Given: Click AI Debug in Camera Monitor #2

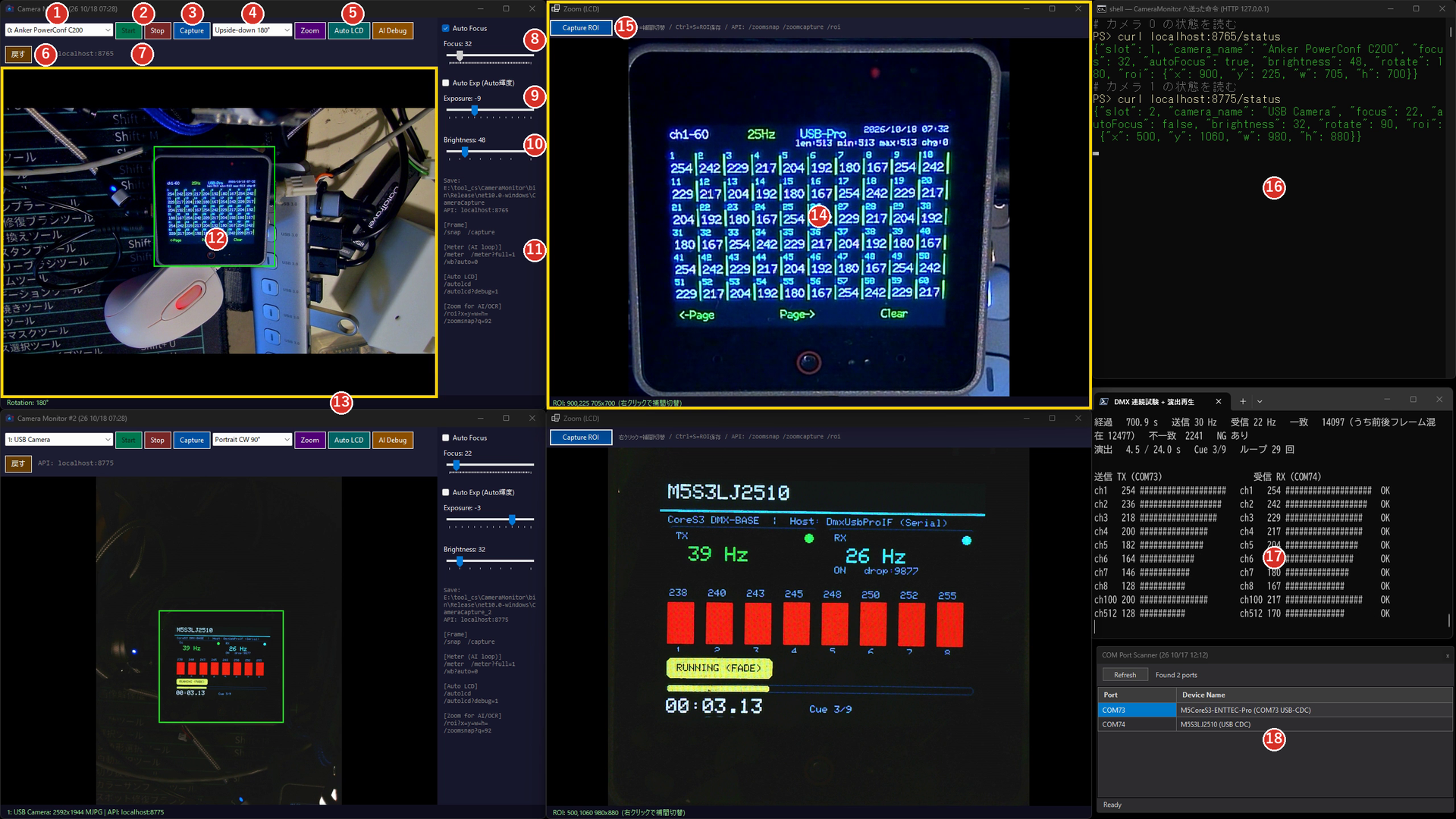Looking at the screenshot, I should tap(392, 440).
